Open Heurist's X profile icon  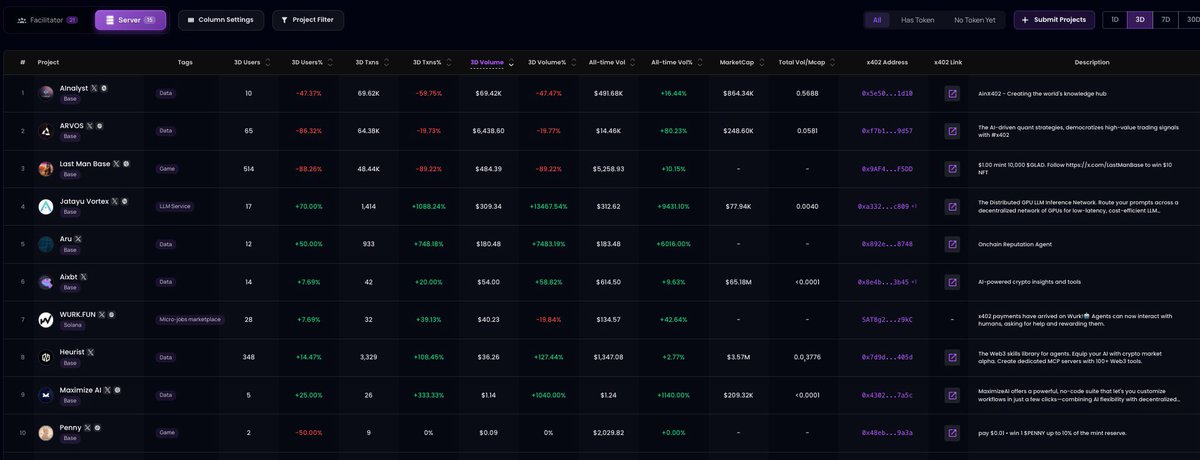(90, 352)
